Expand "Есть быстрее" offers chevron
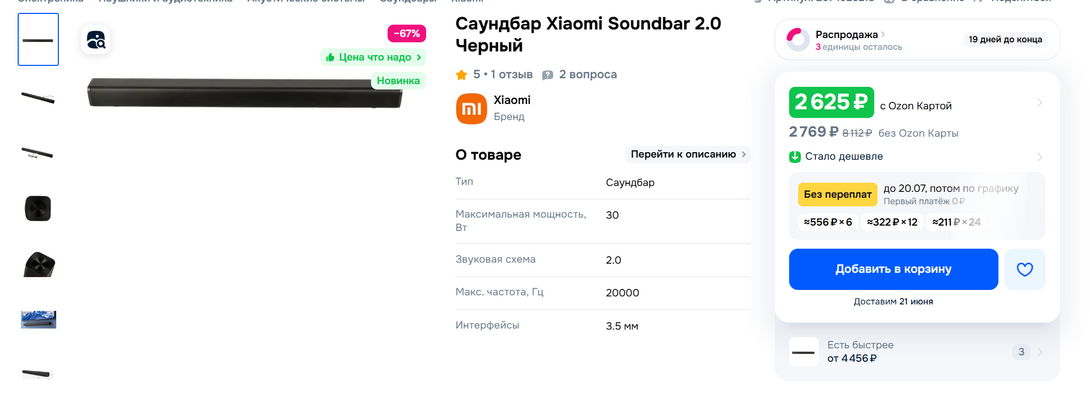The image size is (1090, 395). point(1040,352)
